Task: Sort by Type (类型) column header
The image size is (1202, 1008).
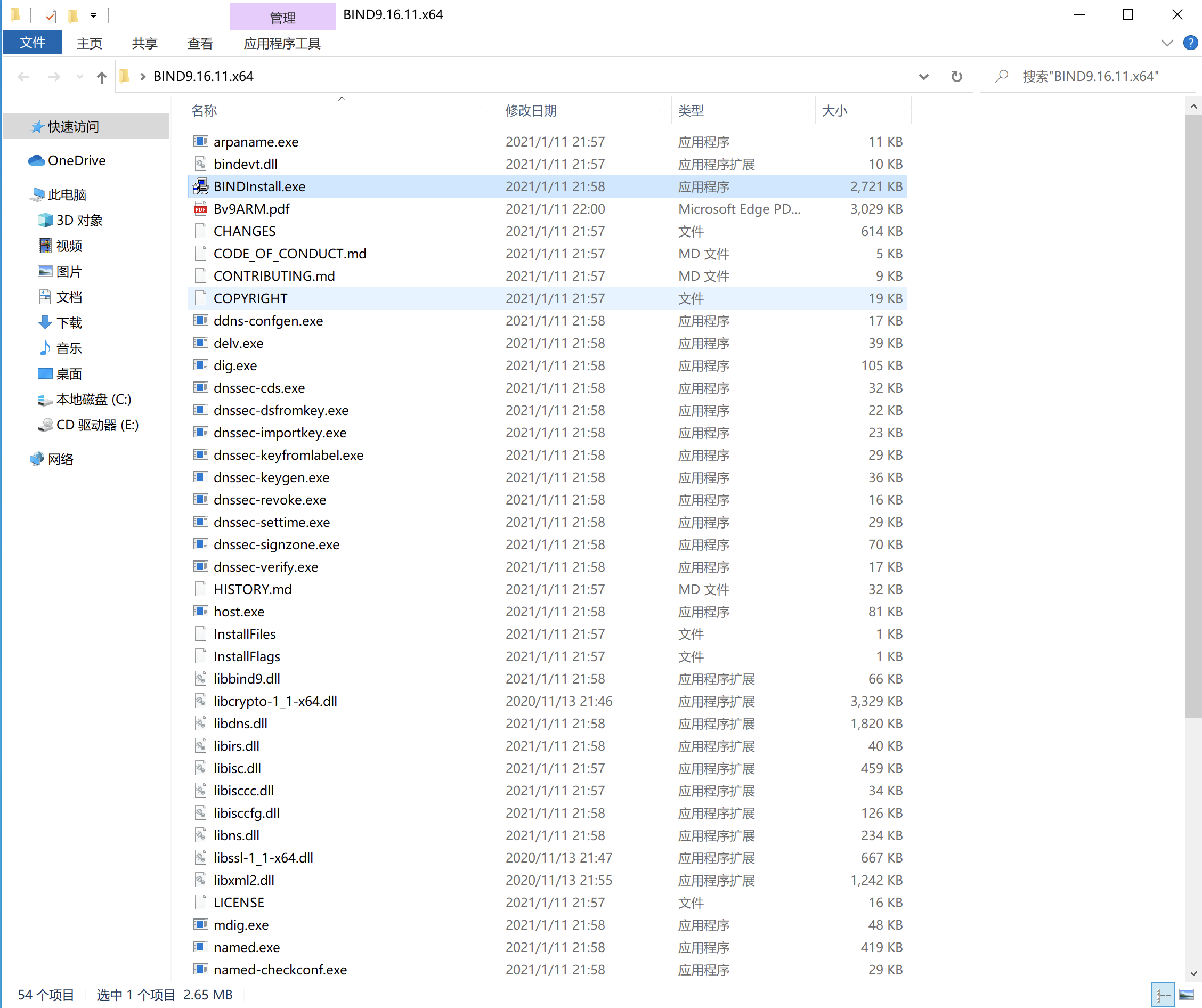Action: coord(743,110)
